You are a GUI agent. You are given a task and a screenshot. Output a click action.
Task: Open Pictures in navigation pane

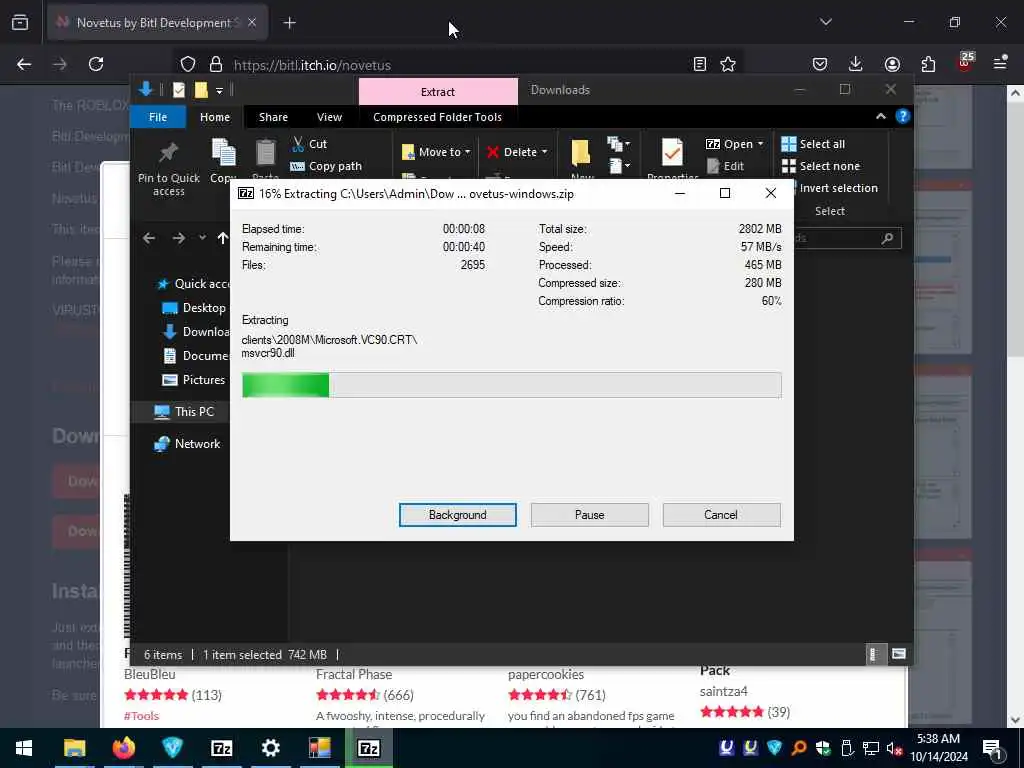(193, 379)
